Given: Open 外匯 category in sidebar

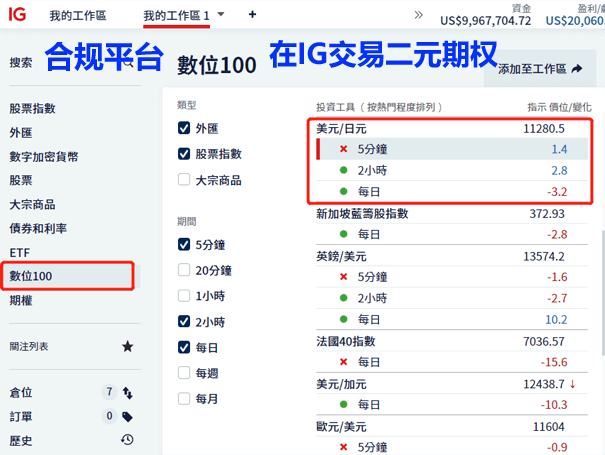Looking at the screenshot, I should tap(21, 133).
